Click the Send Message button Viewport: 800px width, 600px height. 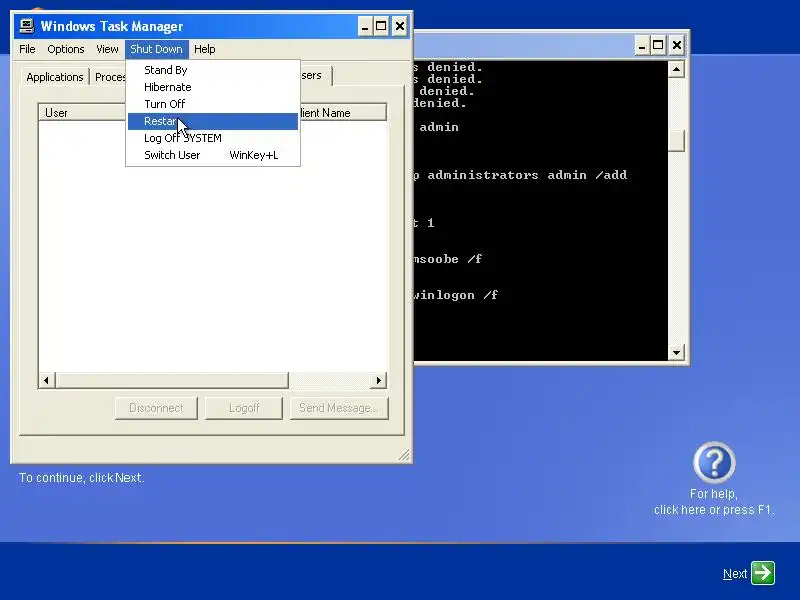coord(339,408)
